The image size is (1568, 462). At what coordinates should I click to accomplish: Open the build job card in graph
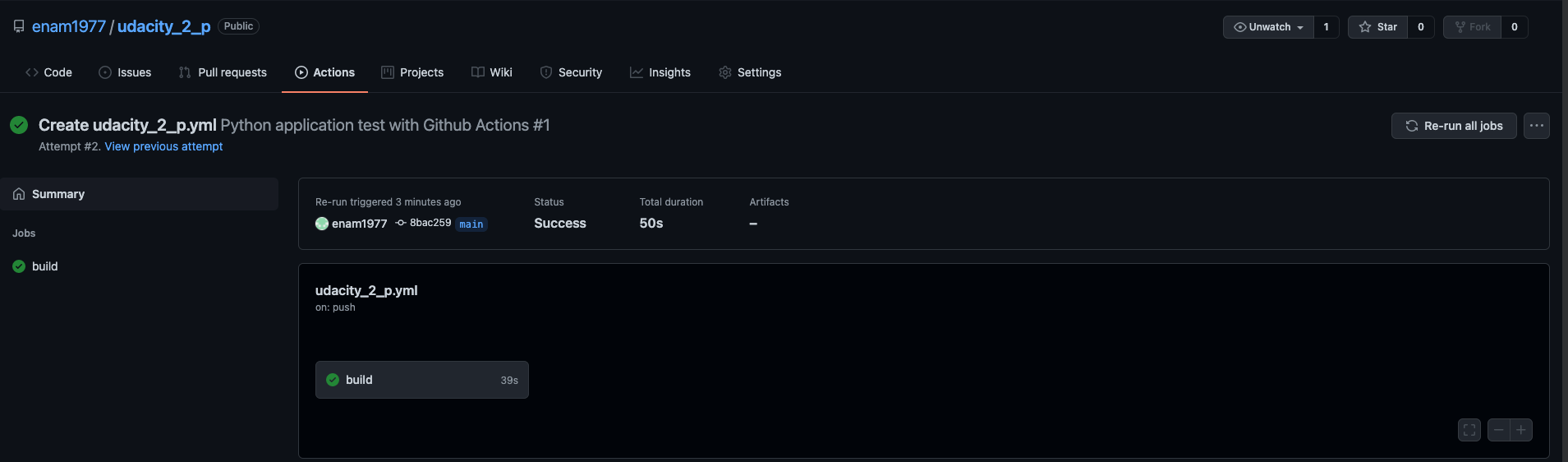[x=422, y=380]
